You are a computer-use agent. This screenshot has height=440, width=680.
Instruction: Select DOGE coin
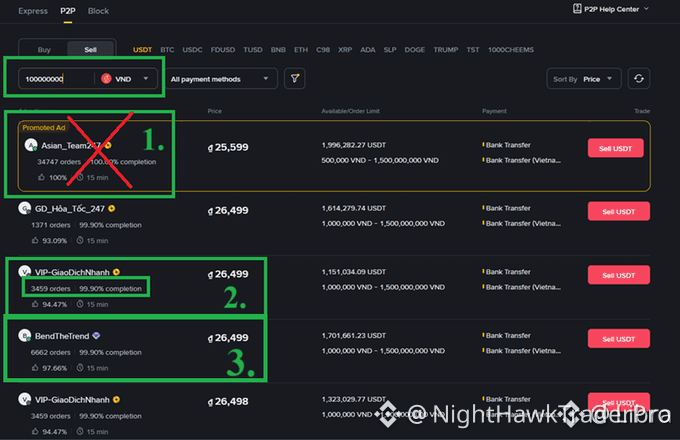[x=414, y=49]
